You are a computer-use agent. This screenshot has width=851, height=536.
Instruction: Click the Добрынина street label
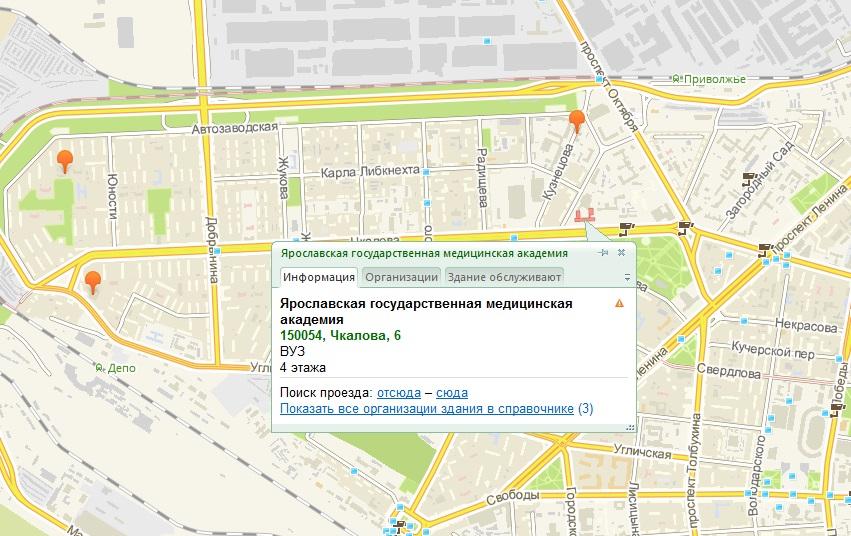pos(212,250)
